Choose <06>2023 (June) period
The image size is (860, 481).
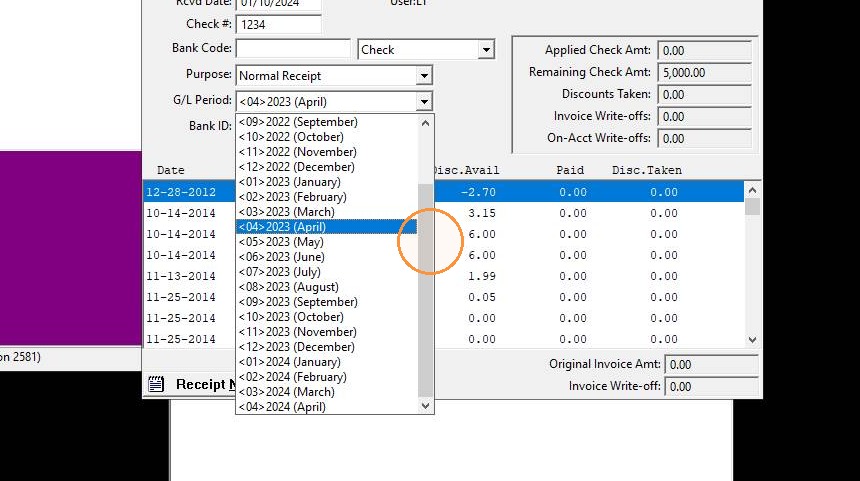[327, 257]
